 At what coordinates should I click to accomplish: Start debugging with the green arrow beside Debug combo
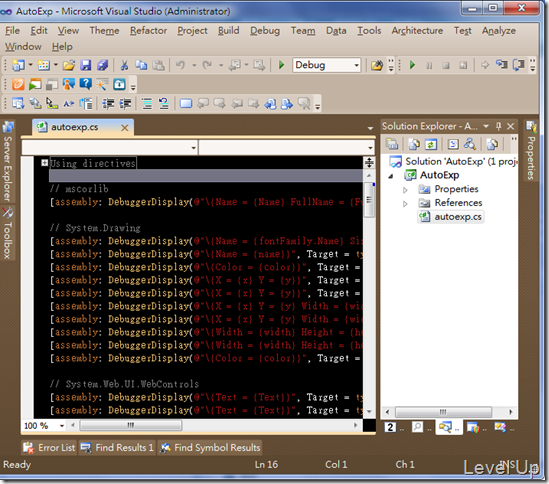[281, 65]
